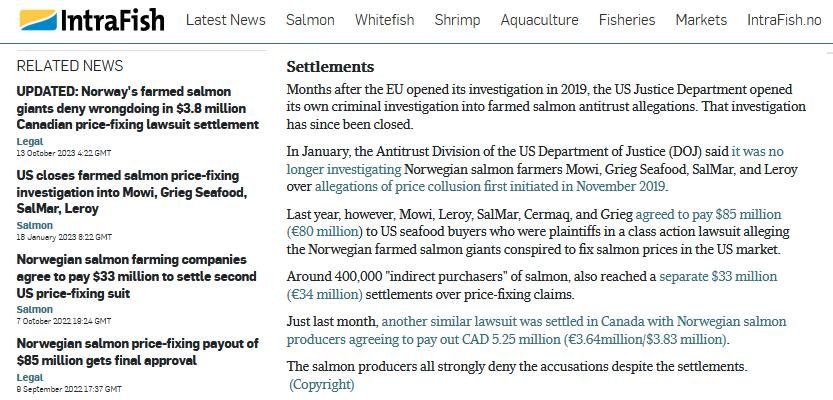Open the Whitefish section

coord(385,20)
